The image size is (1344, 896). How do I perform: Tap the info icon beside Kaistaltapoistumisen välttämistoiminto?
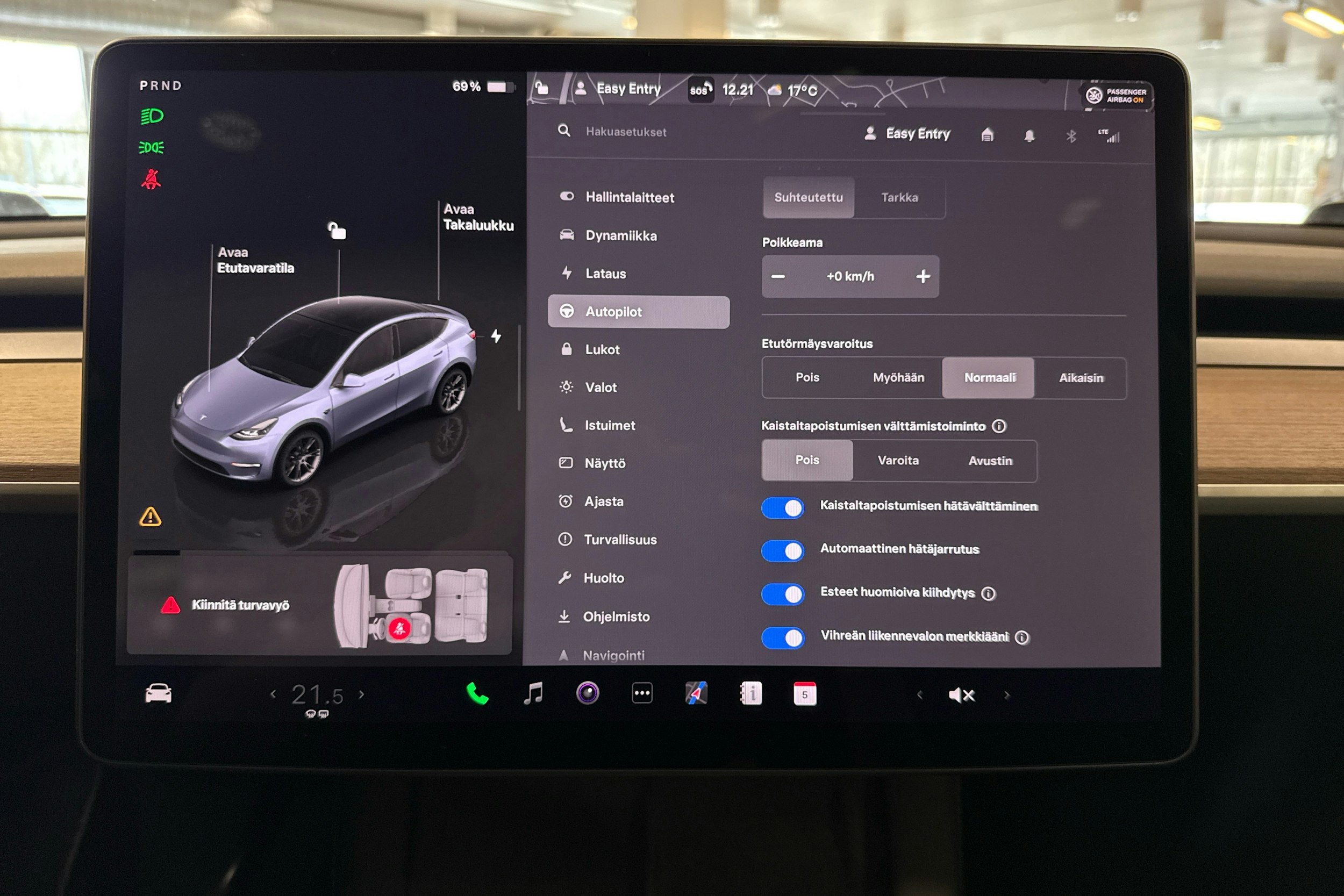click(998, 426)
